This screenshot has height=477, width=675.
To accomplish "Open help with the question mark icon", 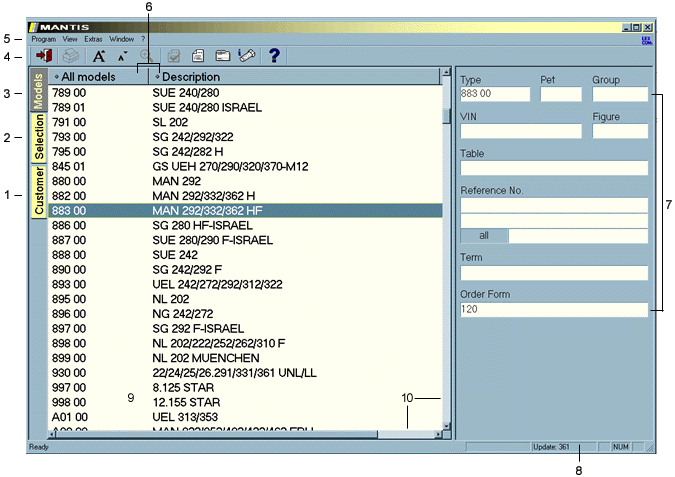I will pos(274,57).
